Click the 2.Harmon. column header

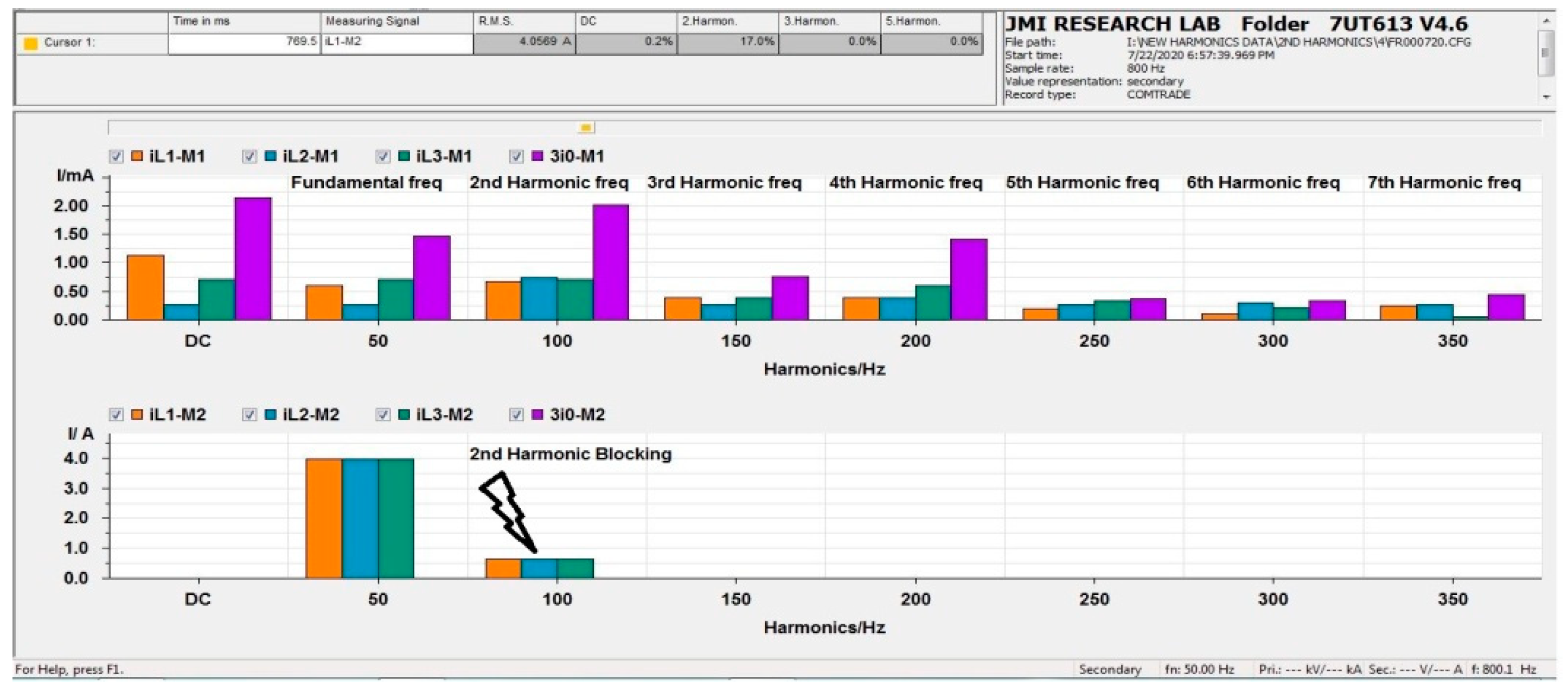pos(727,21)
